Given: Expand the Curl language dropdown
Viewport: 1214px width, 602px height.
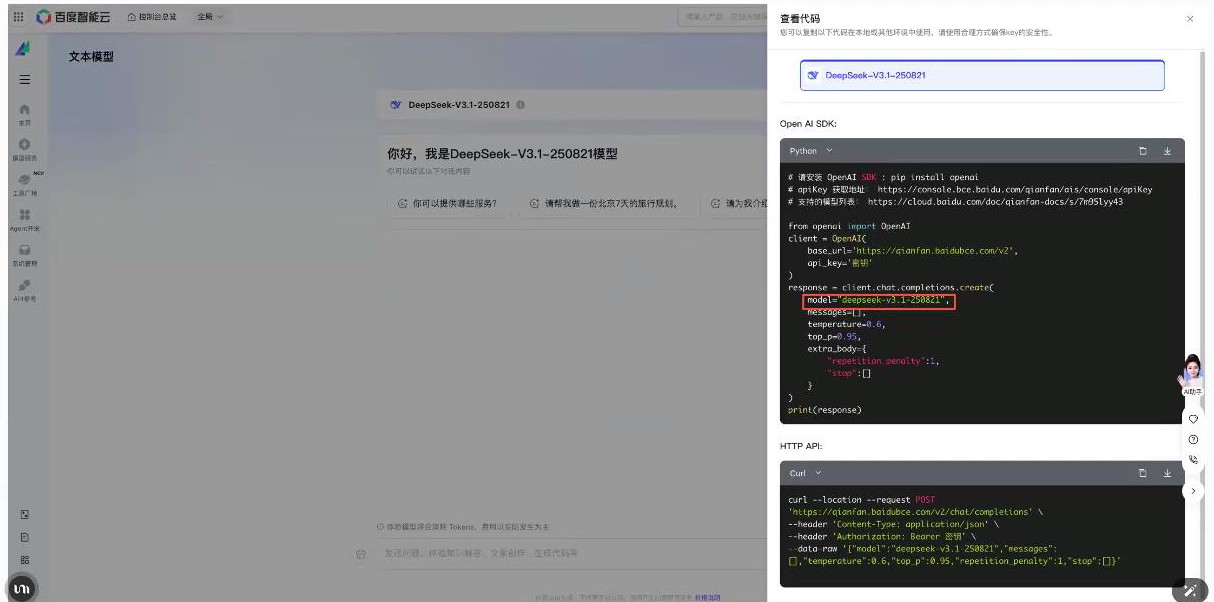Looking at the screenshot, I should click(805, 473).
